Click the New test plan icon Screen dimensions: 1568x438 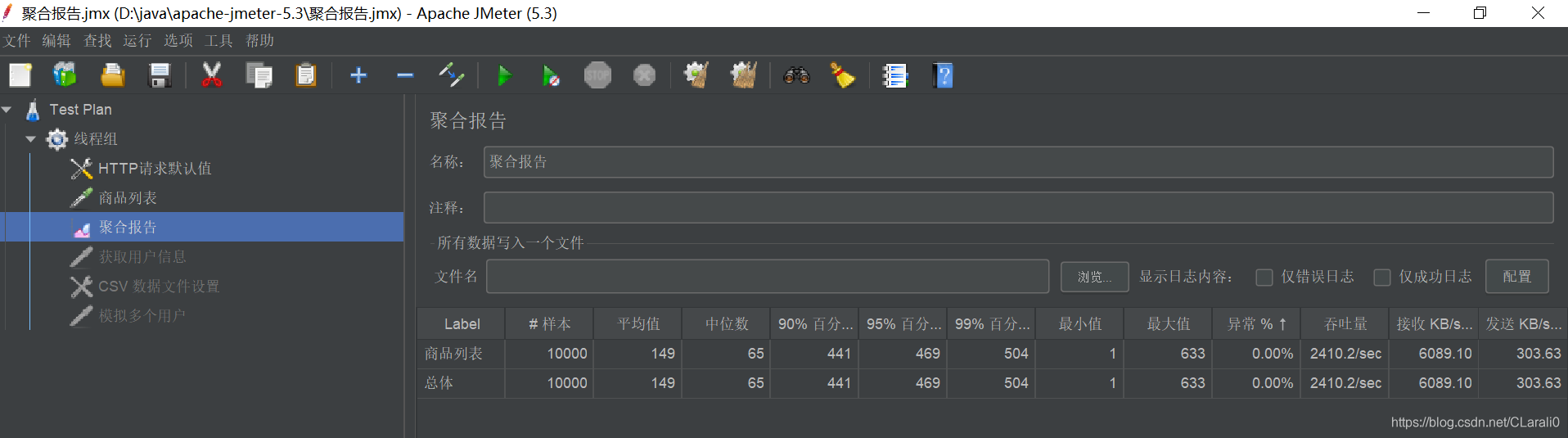point(20,75)
